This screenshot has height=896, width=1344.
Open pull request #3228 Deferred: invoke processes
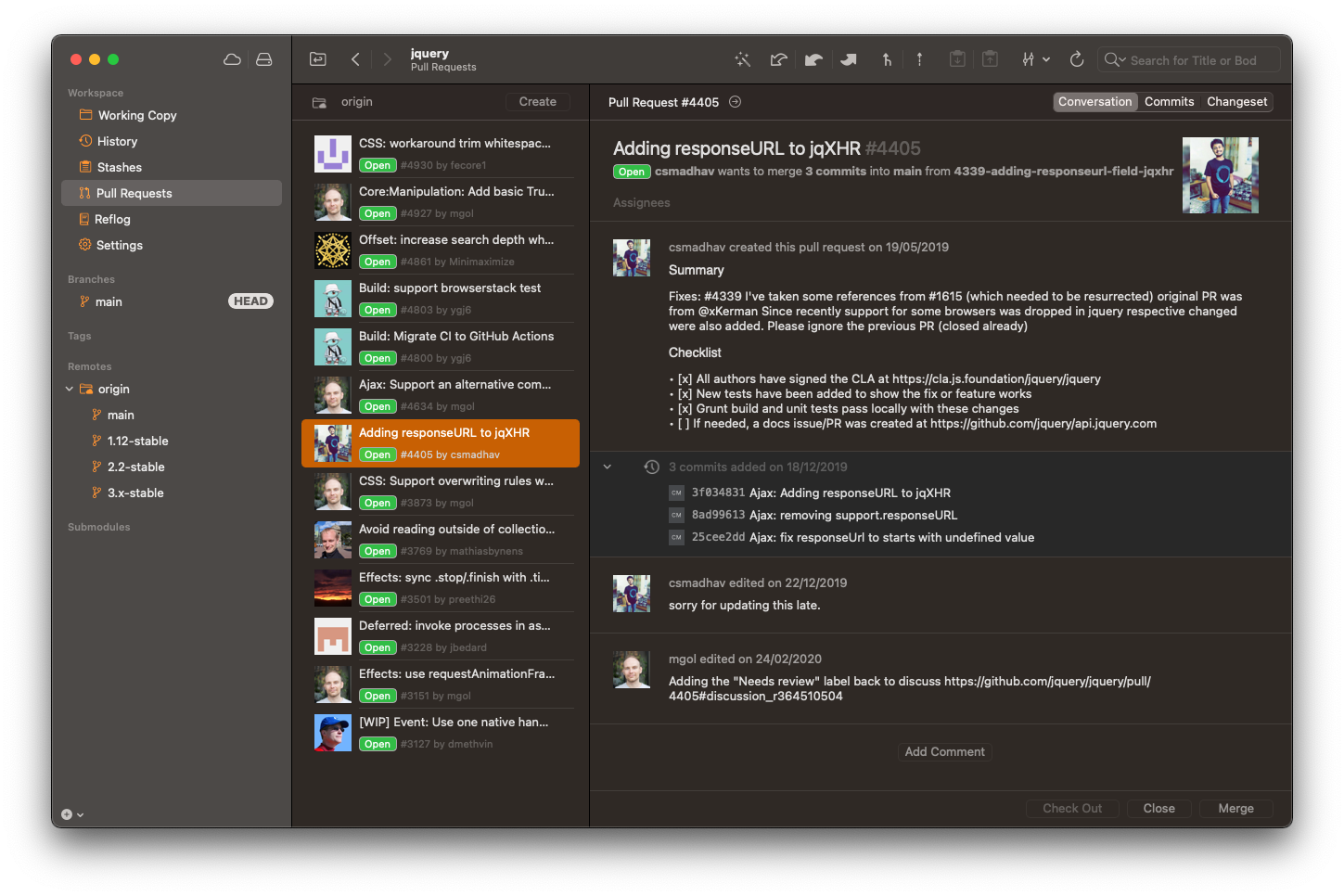(441, 636)
